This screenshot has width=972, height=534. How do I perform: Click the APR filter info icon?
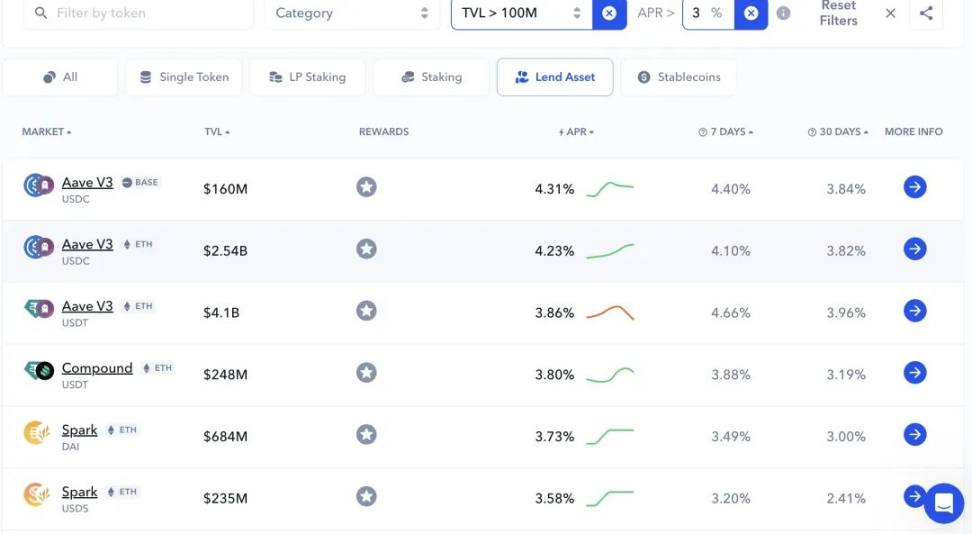coord(784,13)
